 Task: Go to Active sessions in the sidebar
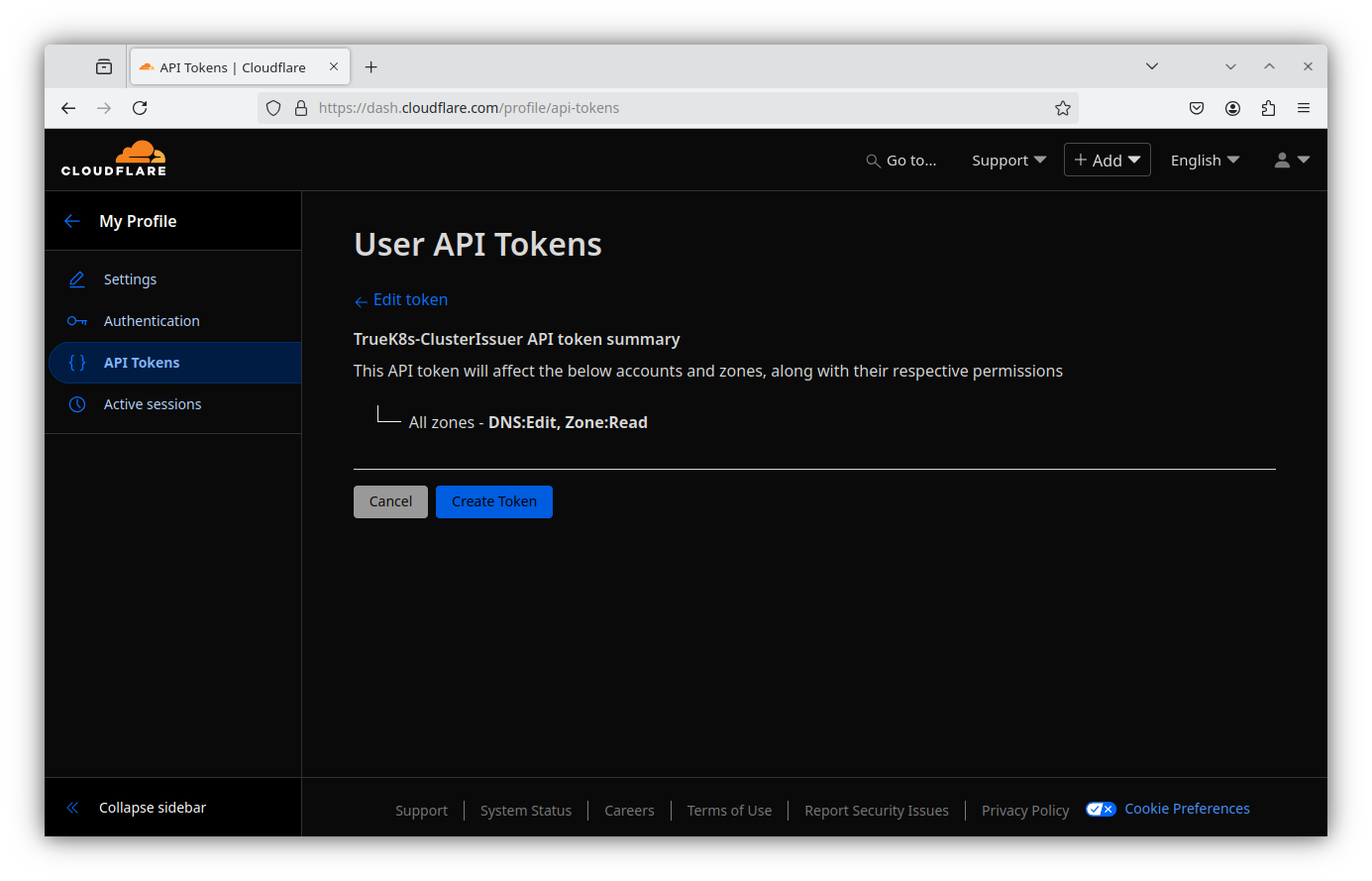tap(153, 404)
